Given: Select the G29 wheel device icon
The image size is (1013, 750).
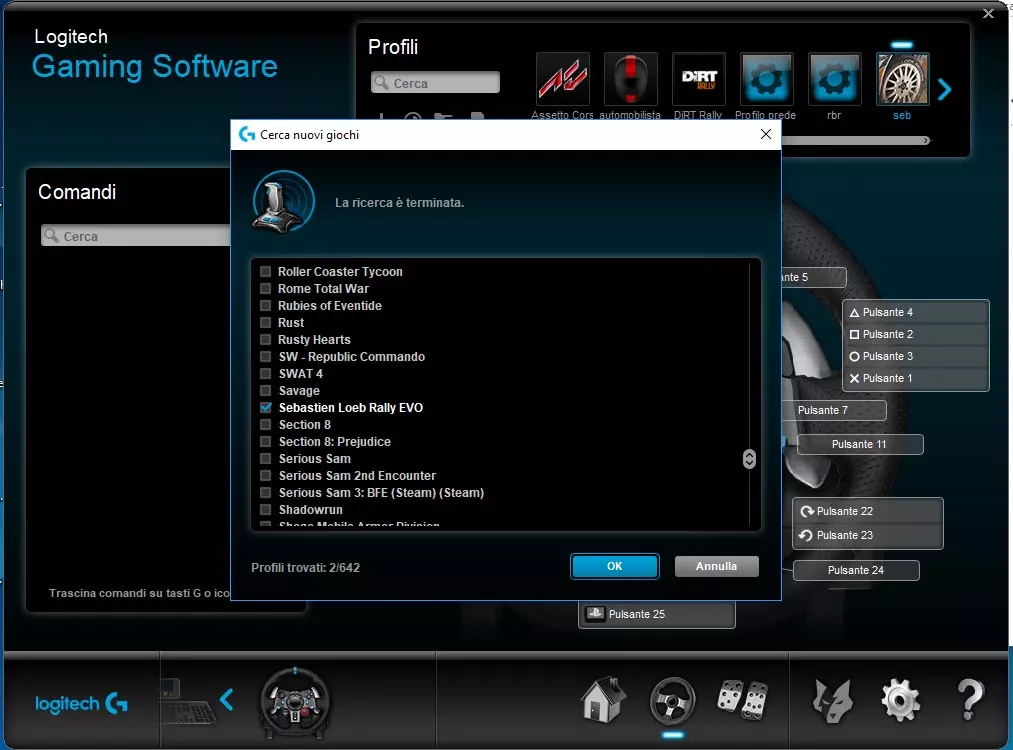Looking at the screenshot, I should click(295, 703).
